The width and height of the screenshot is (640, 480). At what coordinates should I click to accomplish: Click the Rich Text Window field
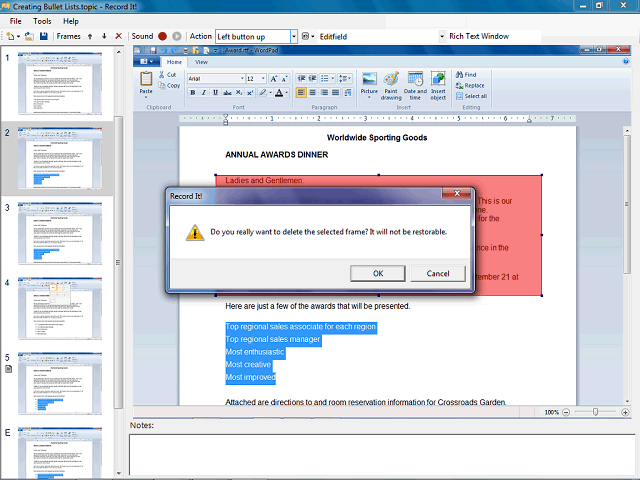point(494,36)
